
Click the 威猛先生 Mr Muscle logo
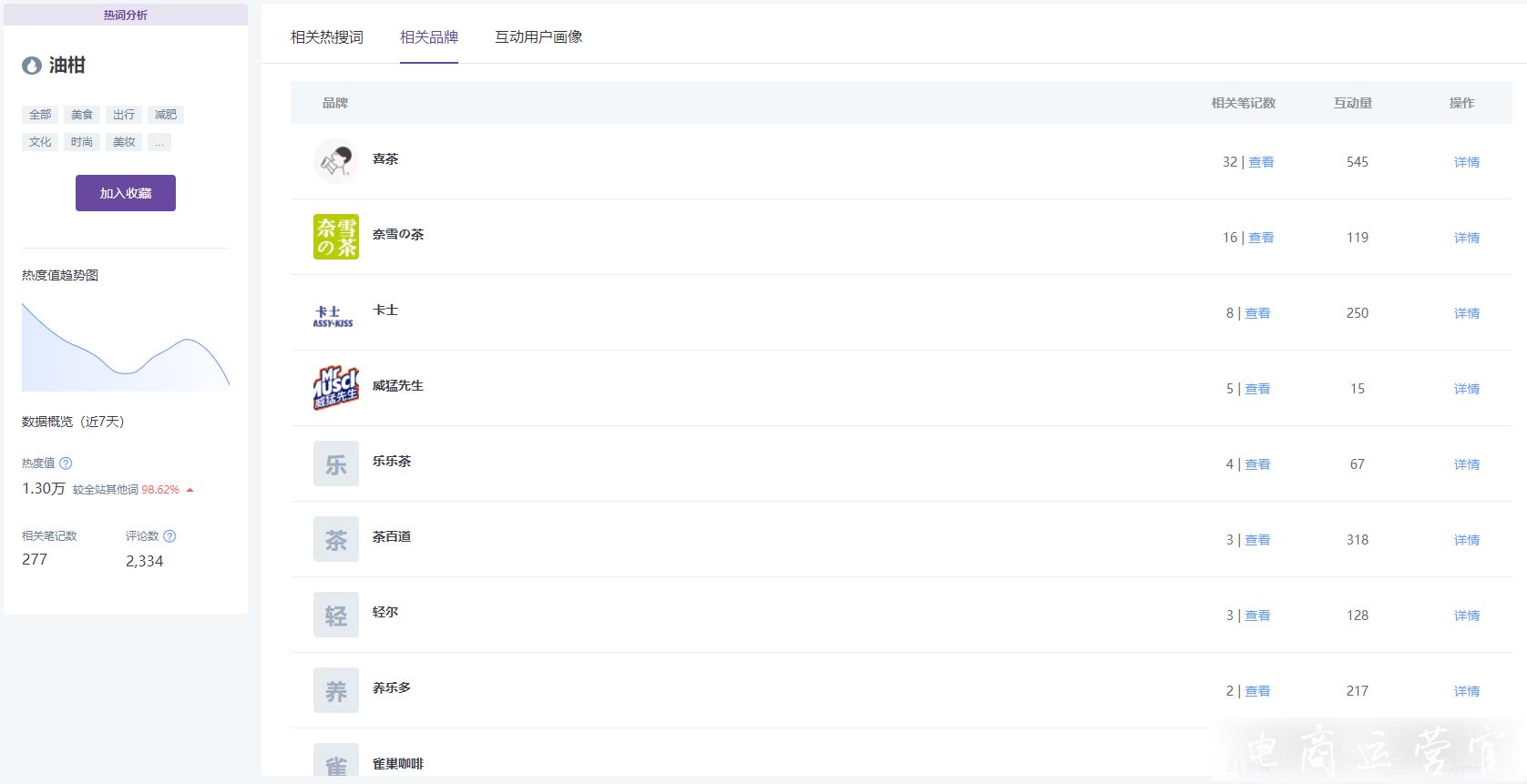[x=336, y=388]
